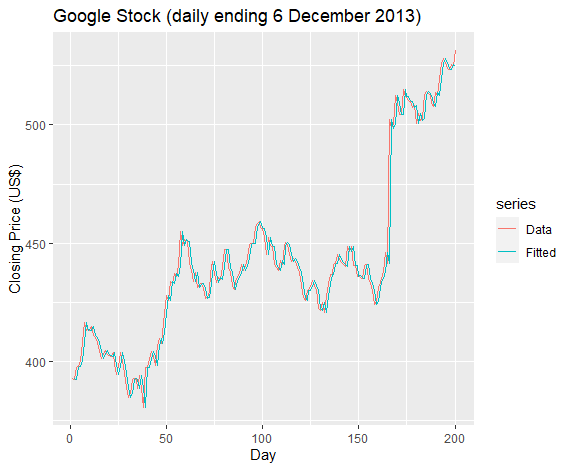571x470 pixels.
Task: Click the 150 x-axis tick label
Action: [358, 439]
